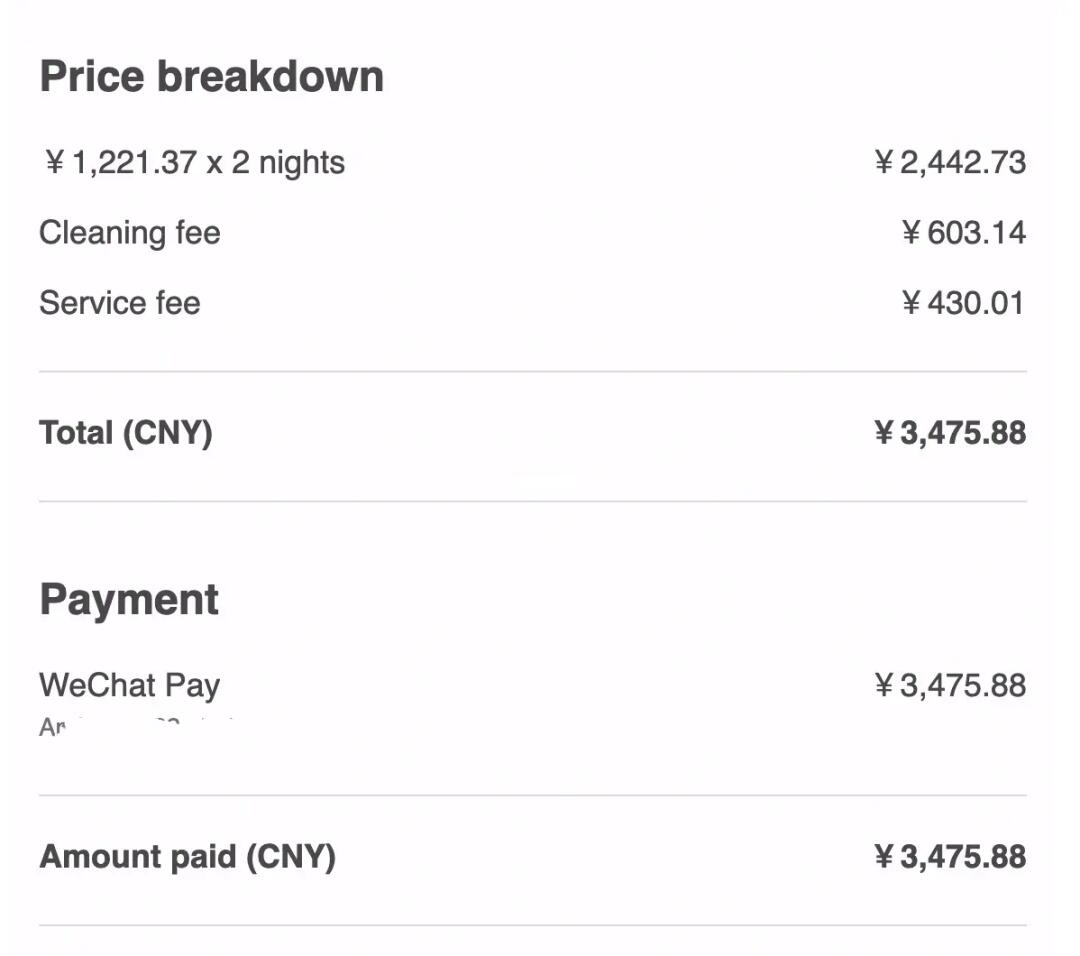This screenshot has height=956, width=1080.
Task: Select the Service fee label
Action: point(119,303)
